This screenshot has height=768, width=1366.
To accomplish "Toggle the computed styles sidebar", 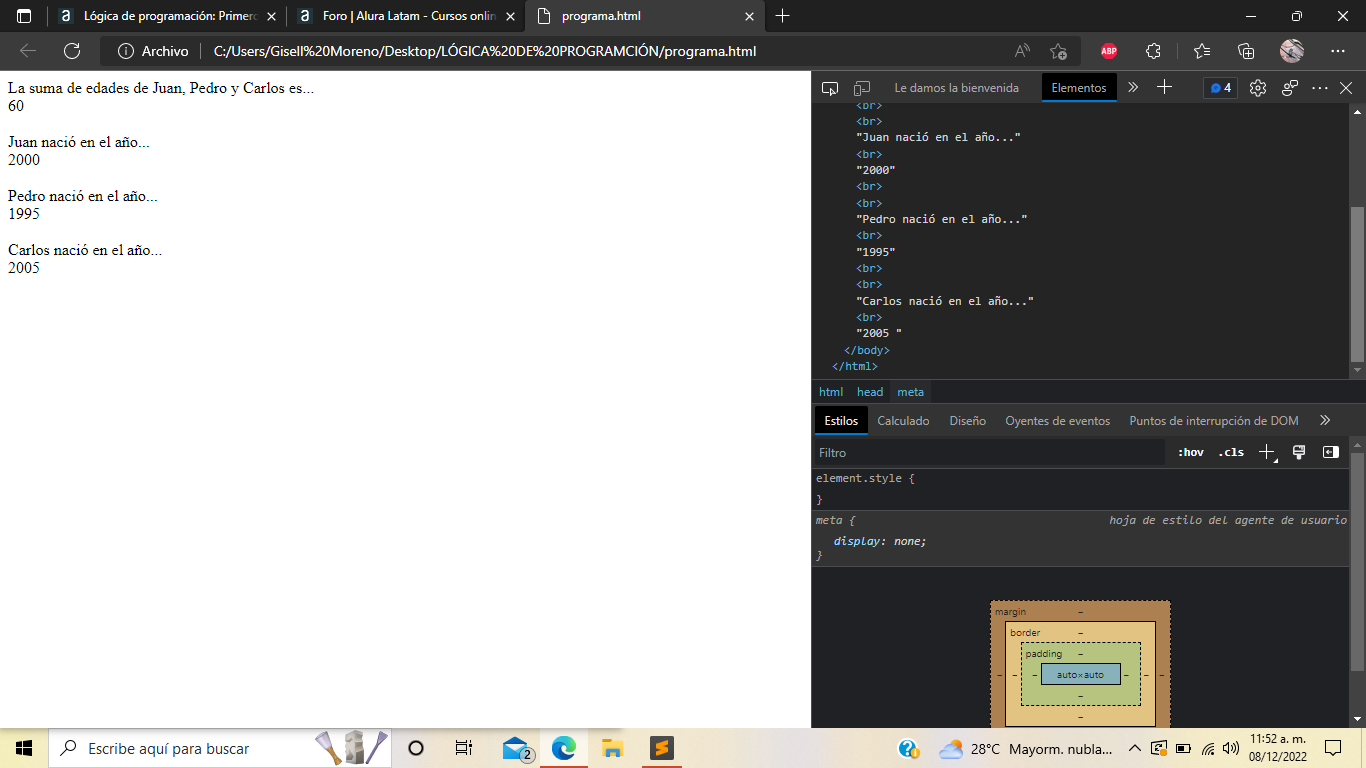I will [1330, 453].
